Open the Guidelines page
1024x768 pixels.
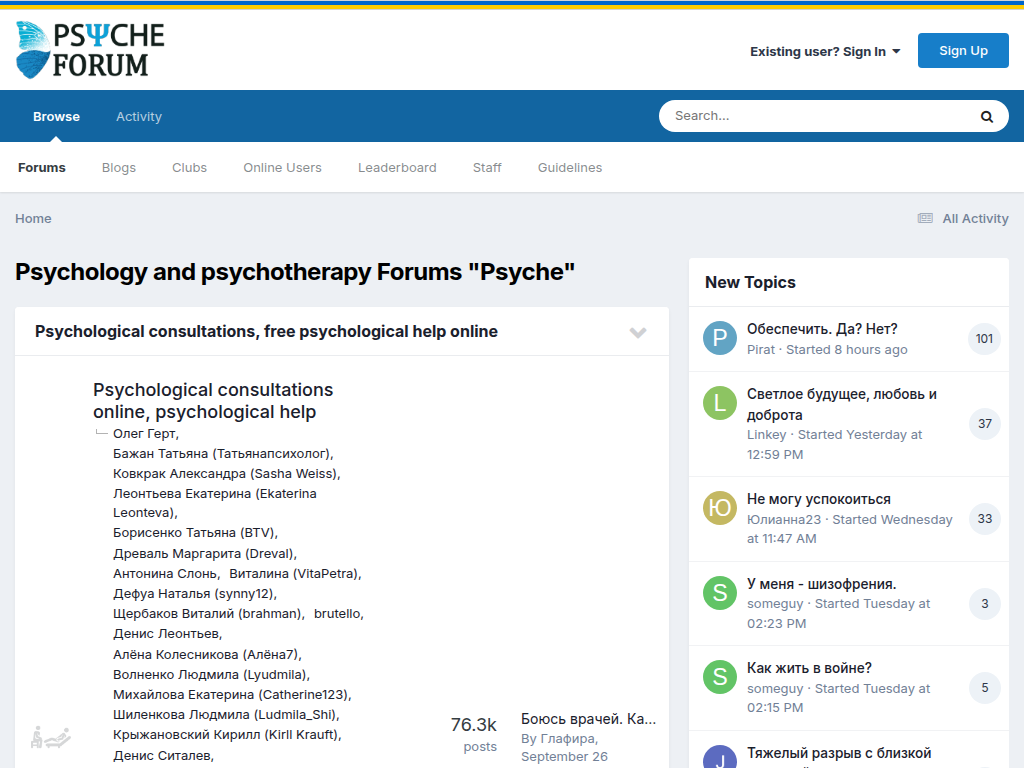pyautogui.click(x=569, y=168)
